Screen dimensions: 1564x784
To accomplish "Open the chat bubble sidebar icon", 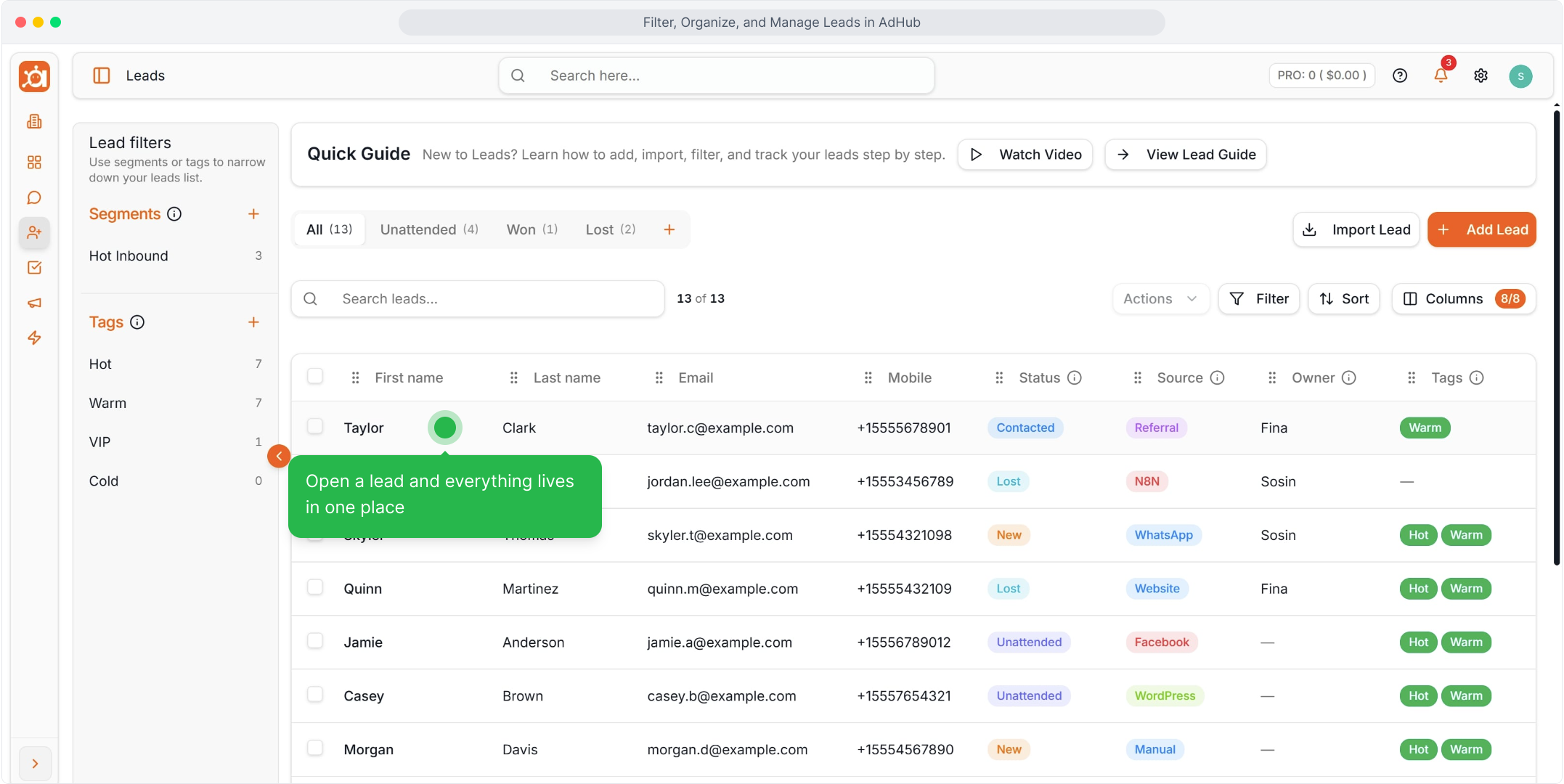I will coord(34,197).
